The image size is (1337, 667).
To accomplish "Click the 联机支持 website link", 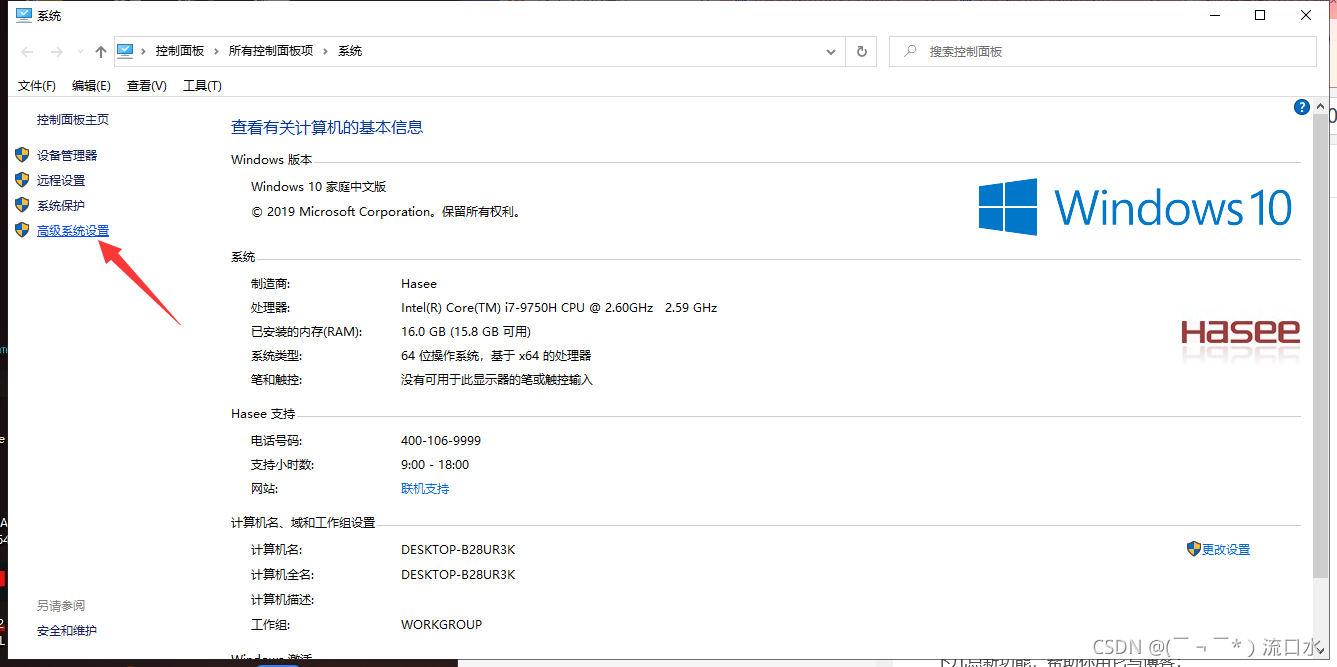I will [425, 489].
